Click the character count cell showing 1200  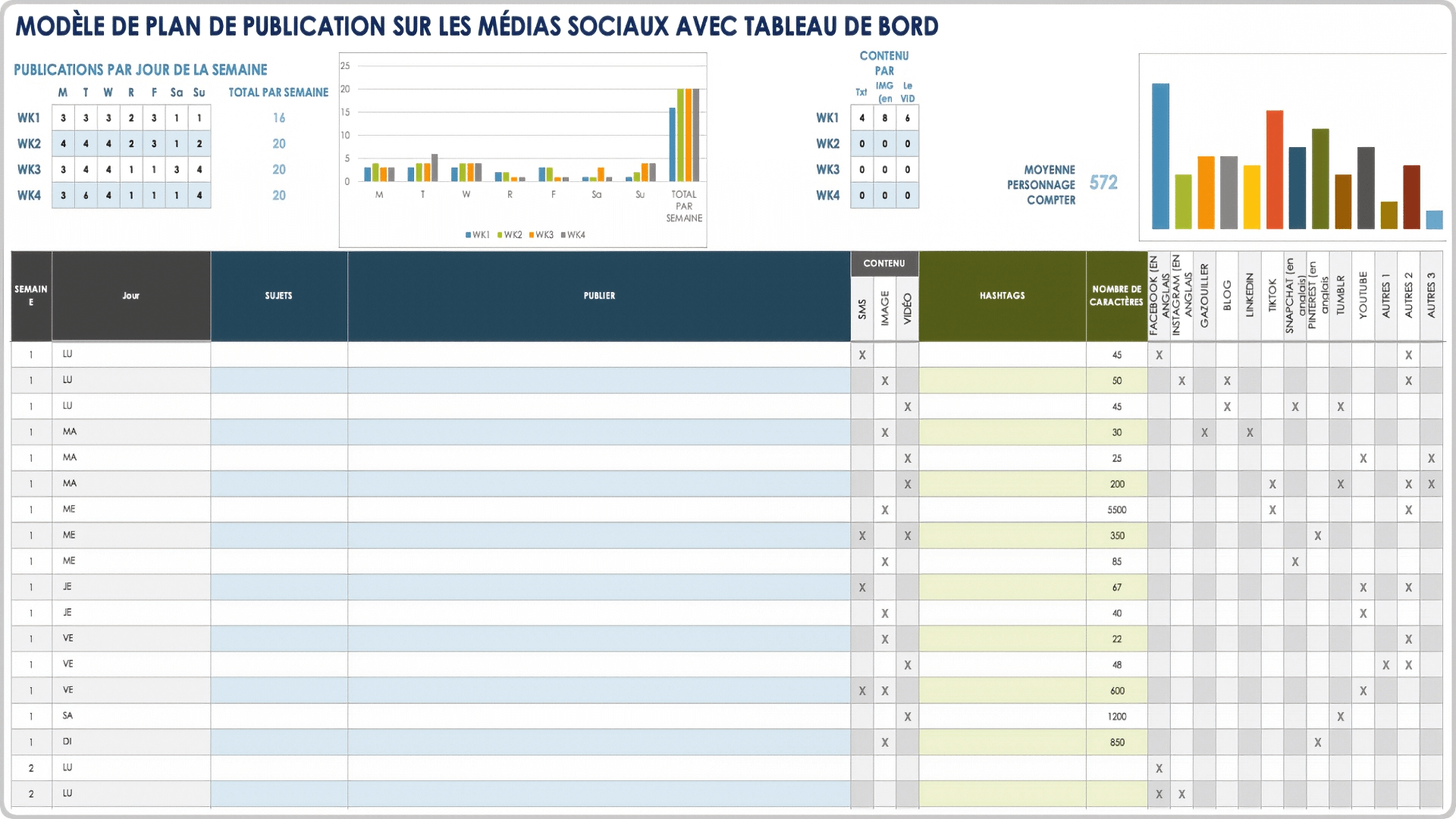(x=1116, y=717)
